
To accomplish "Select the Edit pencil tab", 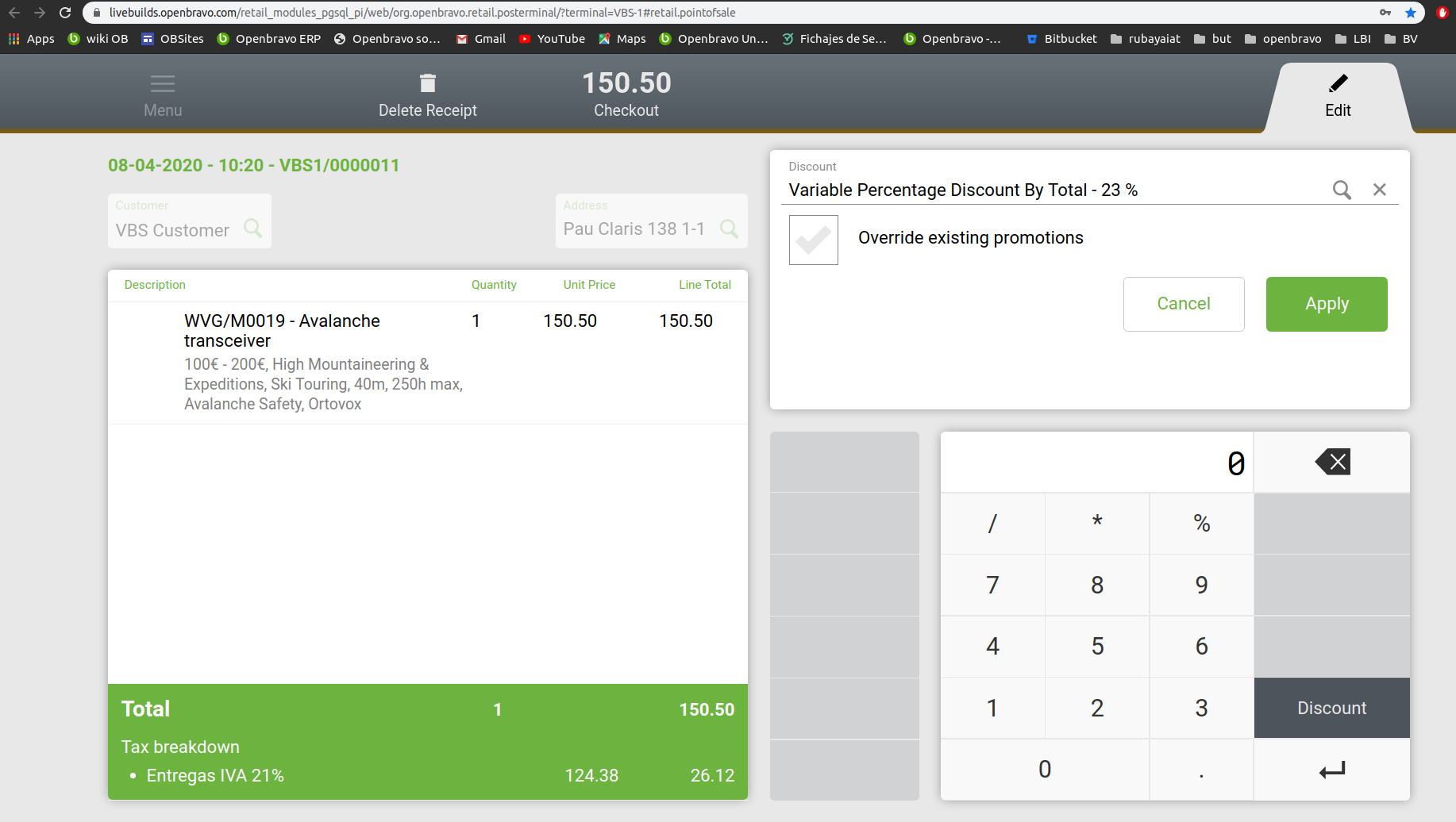I will pyautogui.click(x=1339, y=97).
